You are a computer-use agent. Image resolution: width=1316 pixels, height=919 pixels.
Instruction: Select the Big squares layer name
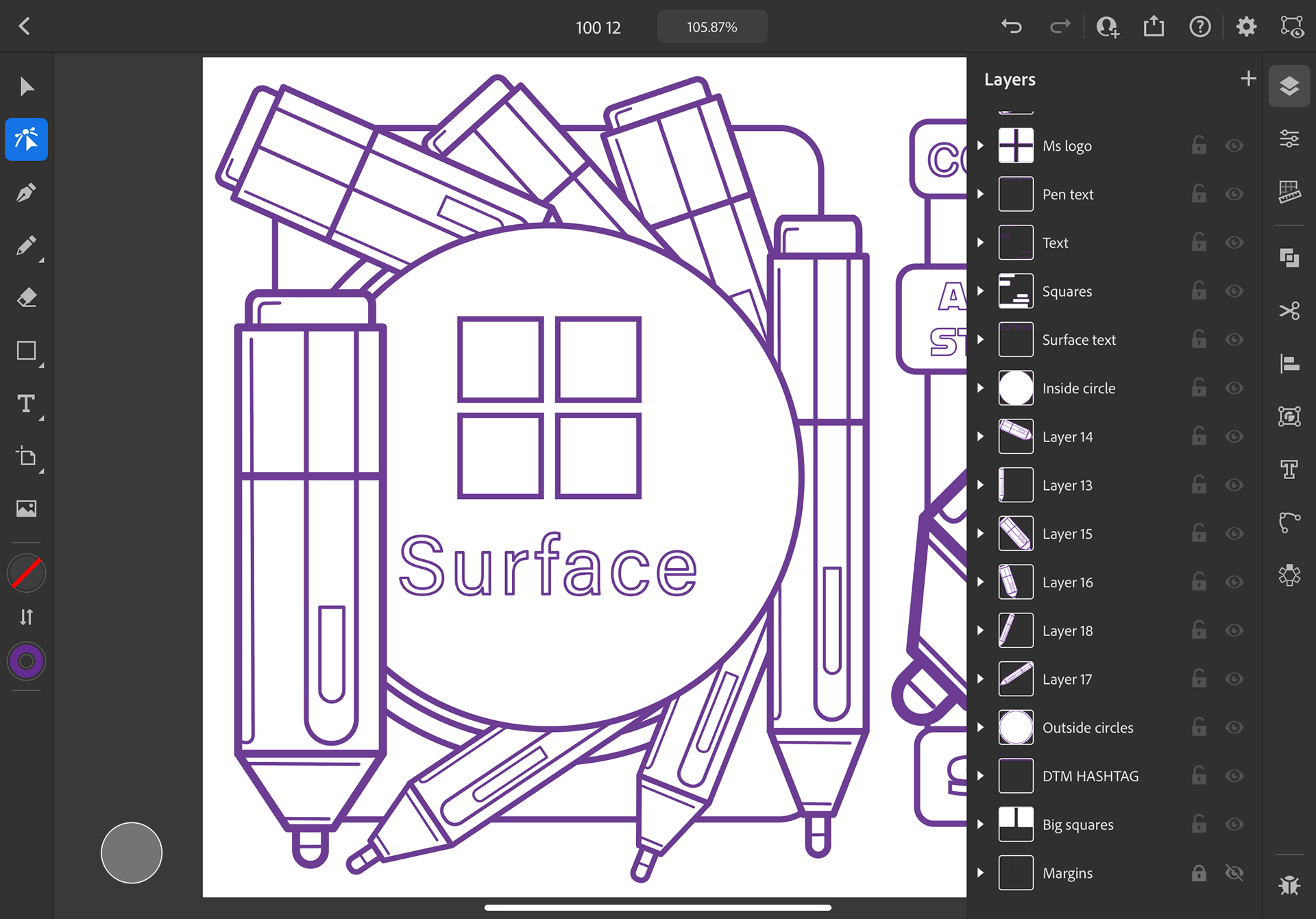point(1077,825)
